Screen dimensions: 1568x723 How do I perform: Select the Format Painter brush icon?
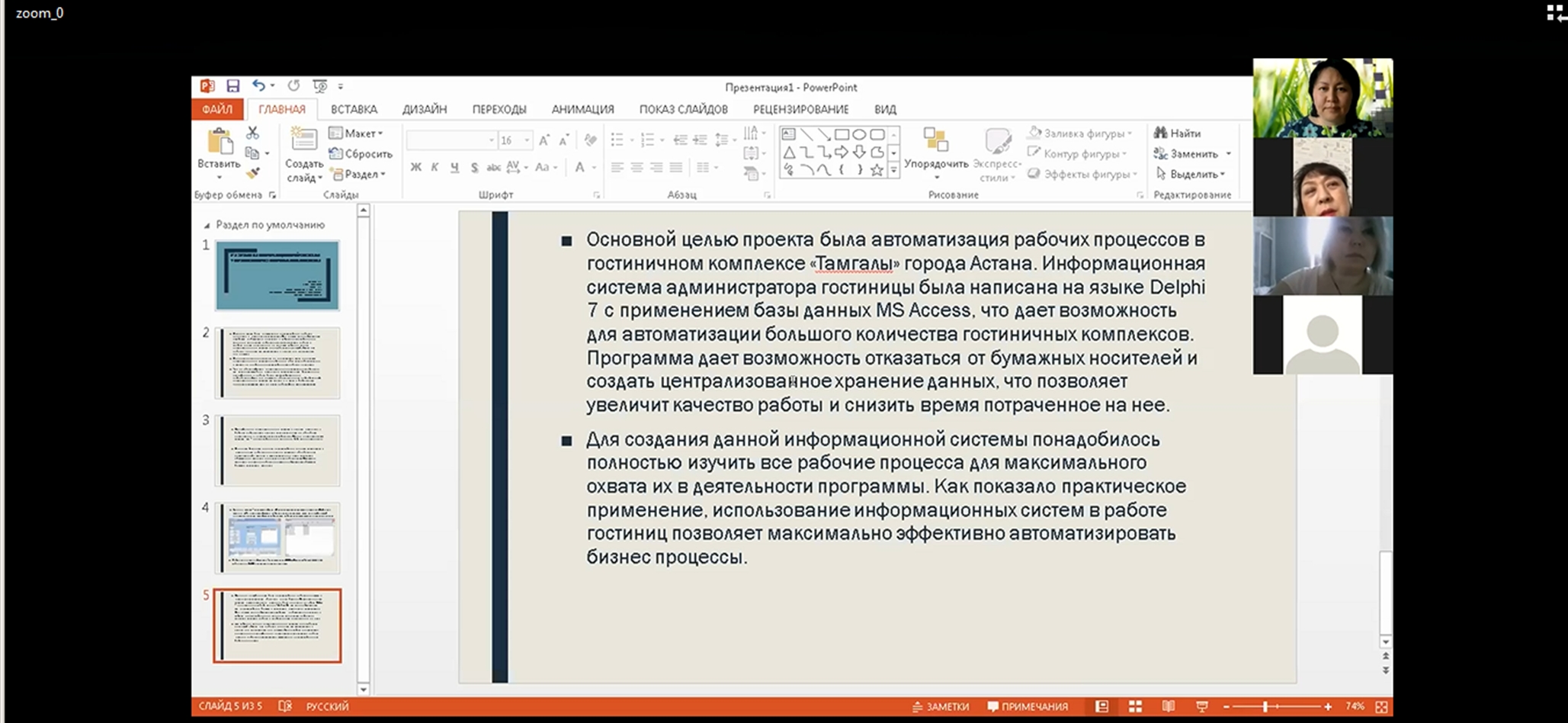pyautogui.click(x=252, y=174)
